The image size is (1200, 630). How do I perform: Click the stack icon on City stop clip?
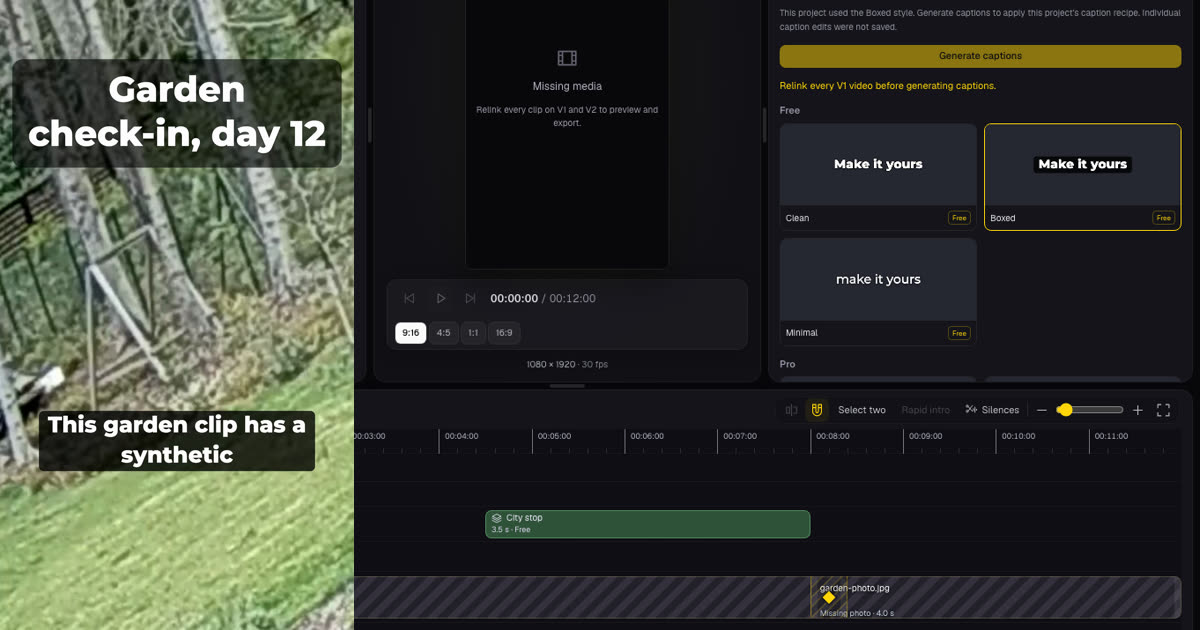497,518
